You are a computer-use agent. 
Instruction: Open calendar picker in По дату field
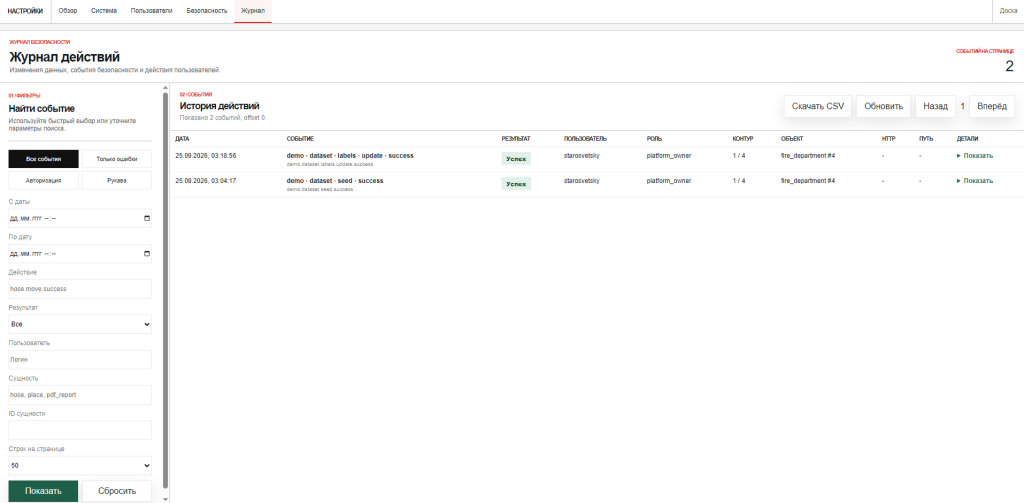[146, 253]
